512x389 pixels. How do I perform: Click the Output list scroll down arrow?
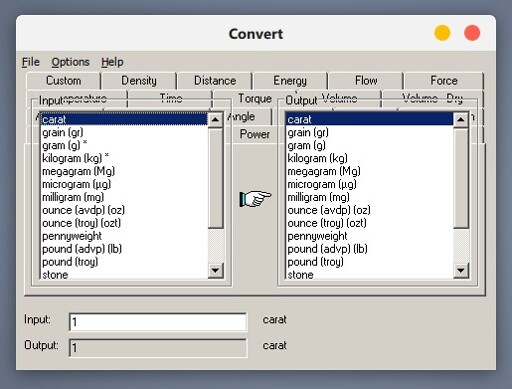click(461, 270)
